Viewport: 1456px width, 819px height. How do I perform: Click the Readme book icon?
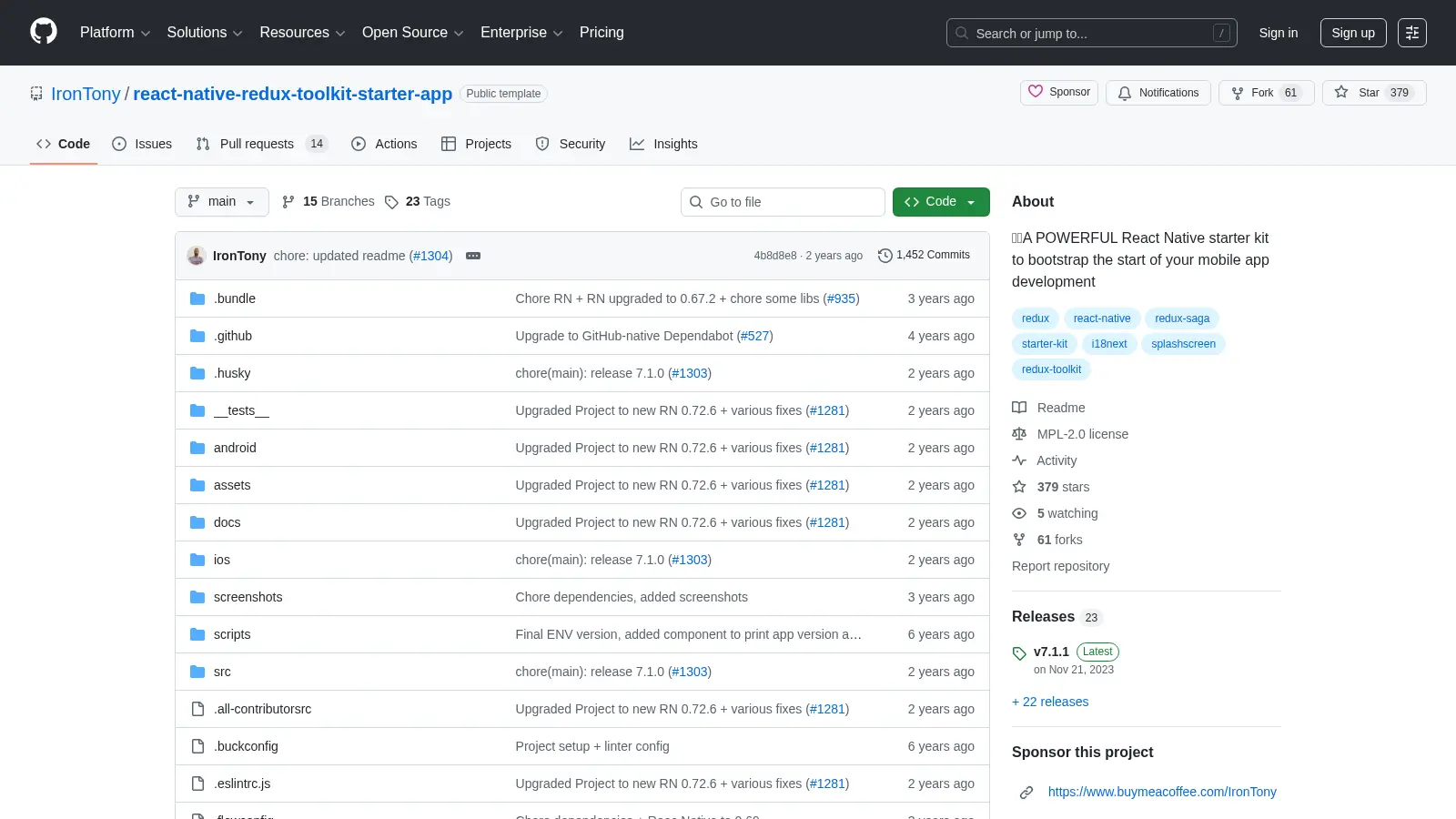point(1019,408)
